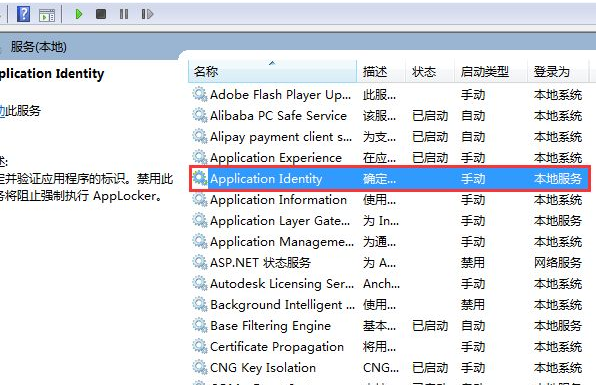Click 已启动 status of Alibaba PC Safe Service
The width and height of the screenshot is (596, 385).
430,116
